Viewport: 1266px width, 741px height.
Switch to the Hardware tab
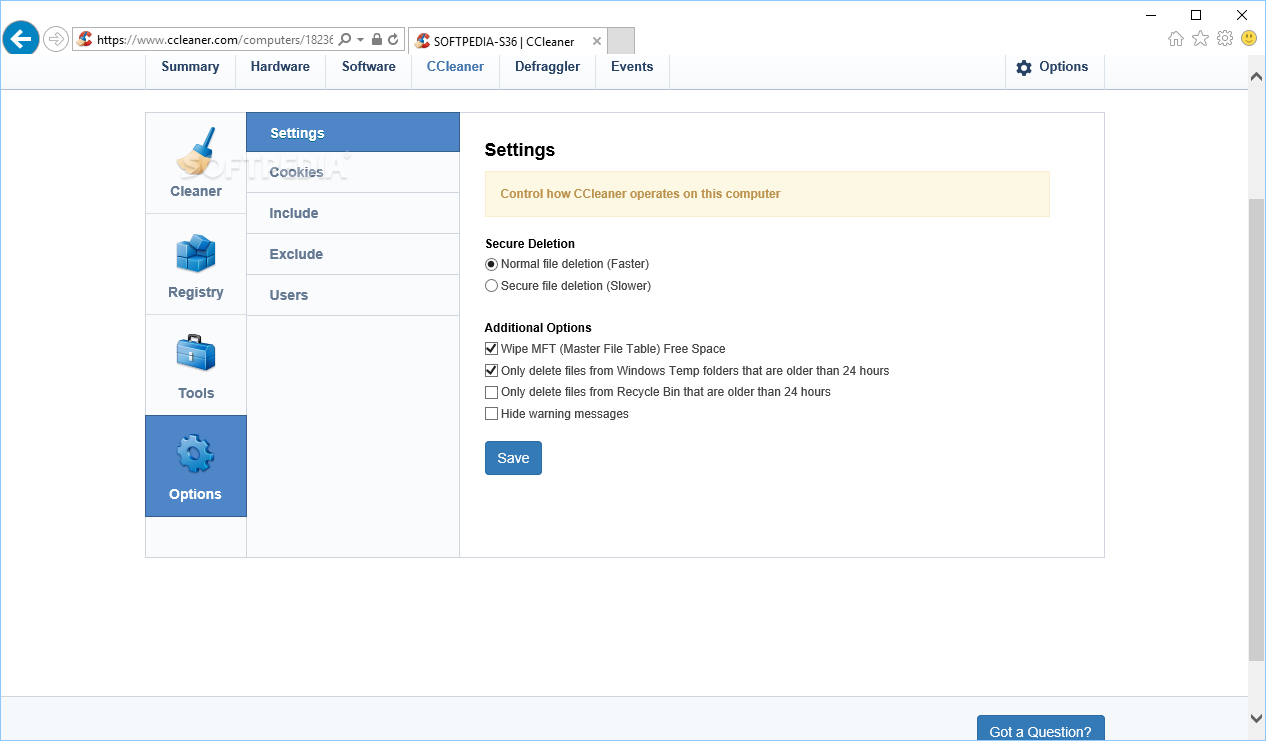click(x=280, y=67)
